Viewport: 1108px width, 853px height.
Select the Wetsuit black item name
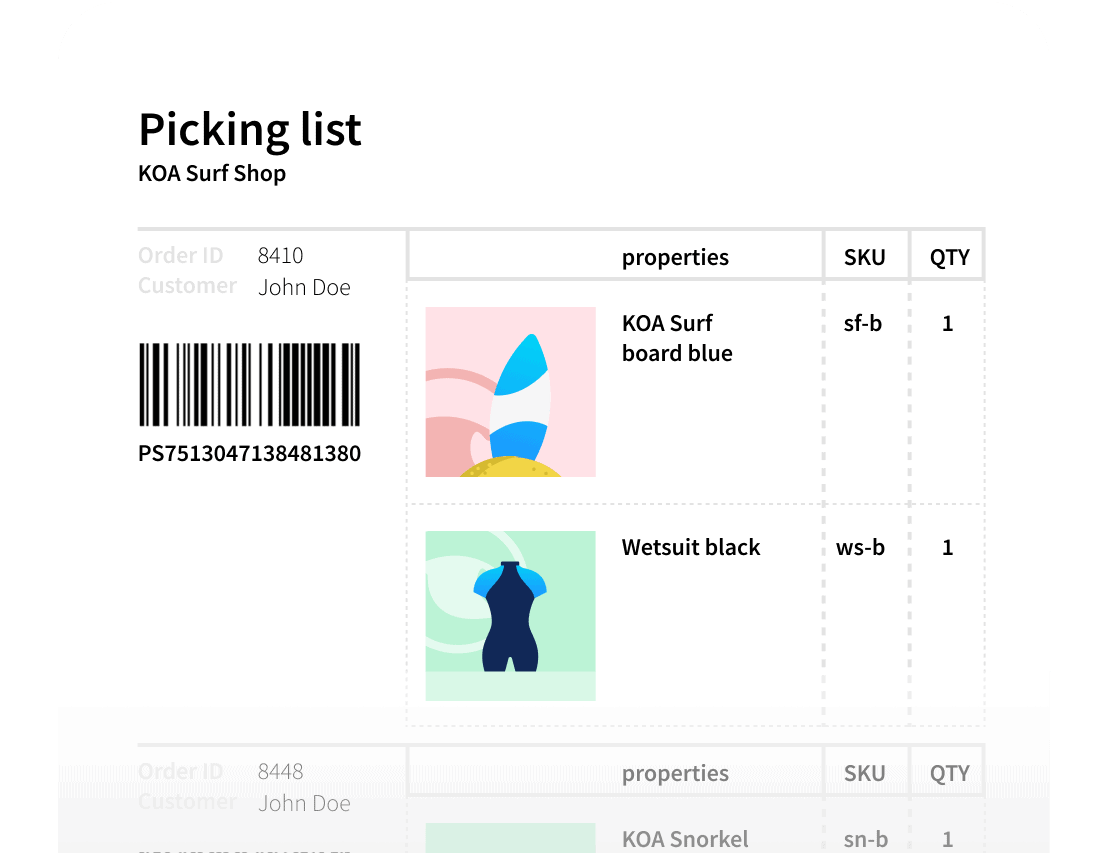click(x=691, y=547)
